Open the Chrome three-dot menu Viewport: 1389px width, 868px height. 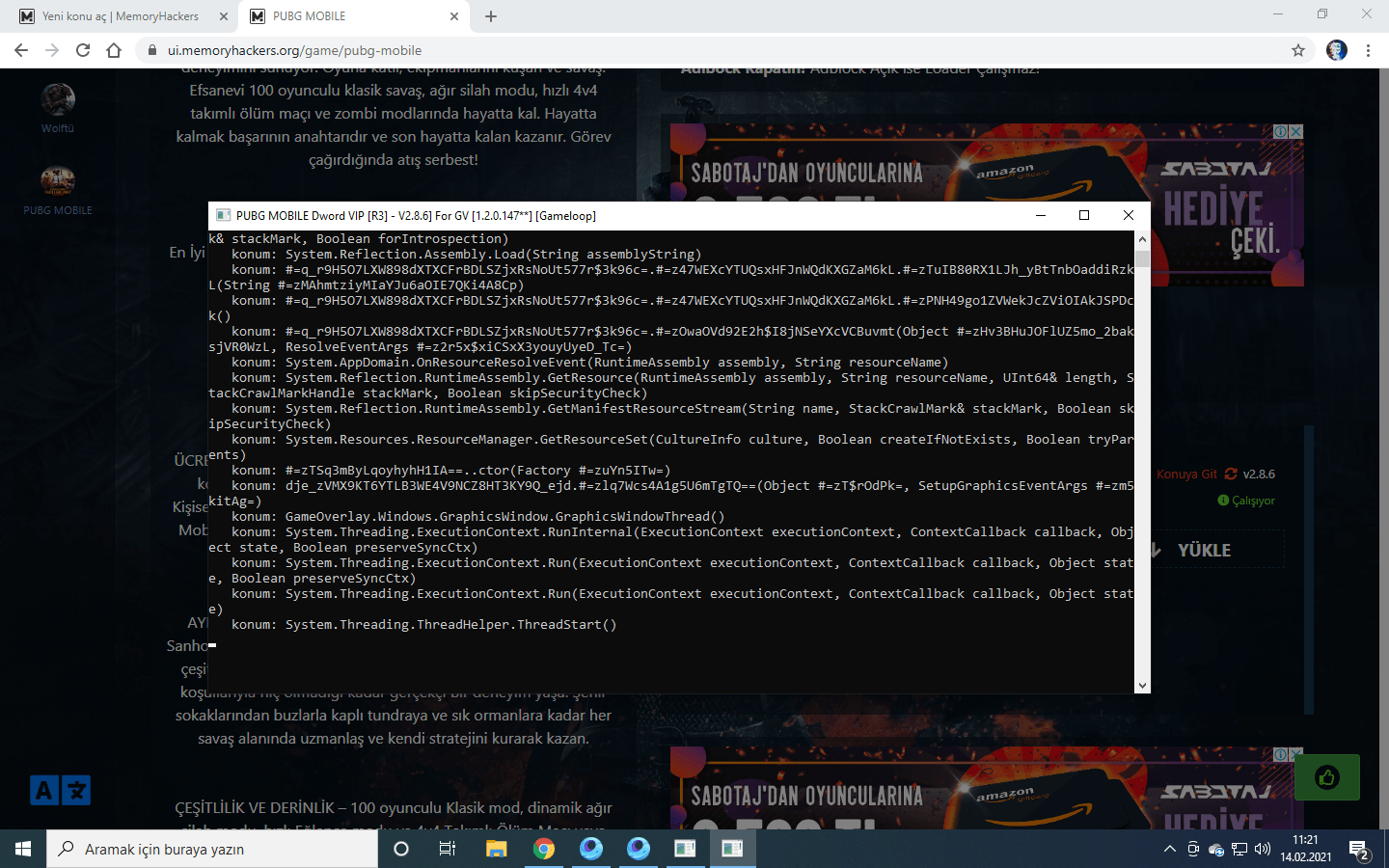click(x=1368, y=50)
